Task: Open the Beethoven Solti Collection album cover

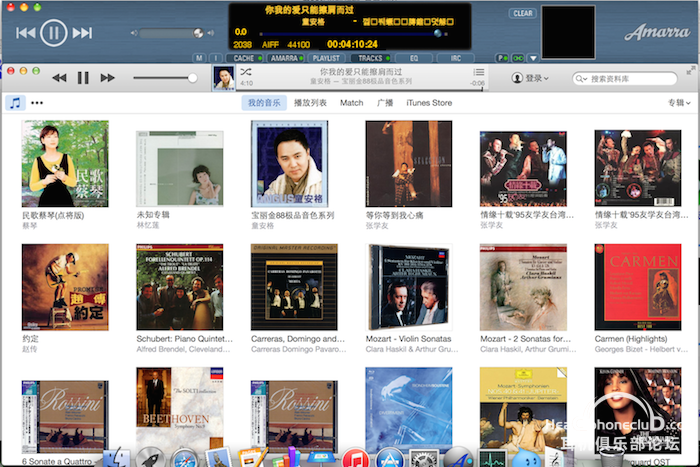Action: pos(179,409)
